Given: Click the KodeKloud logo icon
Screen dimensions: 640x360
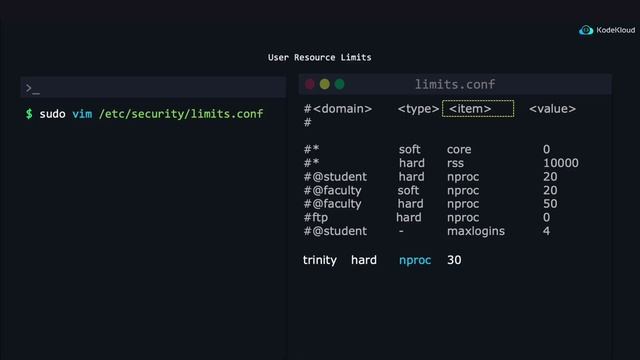Looking at the screenshot, I should coord(586,30).
